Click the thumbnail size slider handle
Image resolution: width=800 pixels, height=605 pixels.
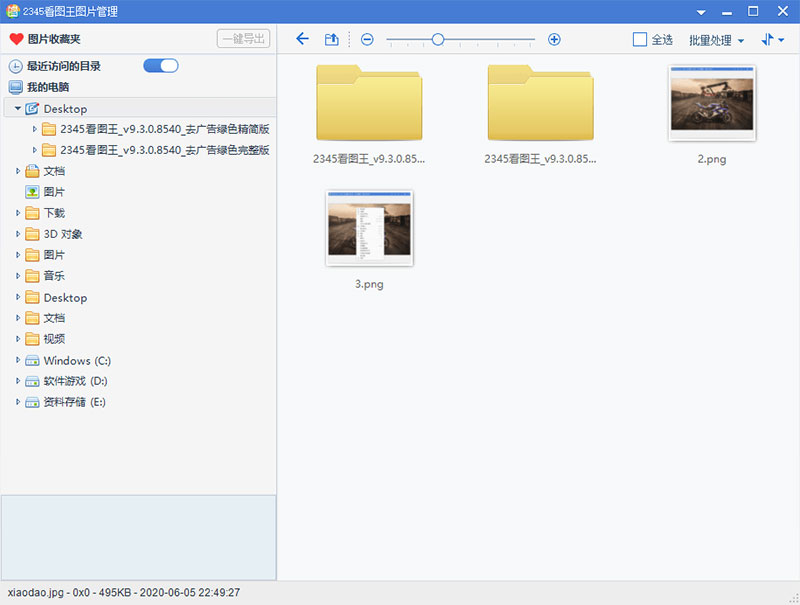[x=438, y=39]
